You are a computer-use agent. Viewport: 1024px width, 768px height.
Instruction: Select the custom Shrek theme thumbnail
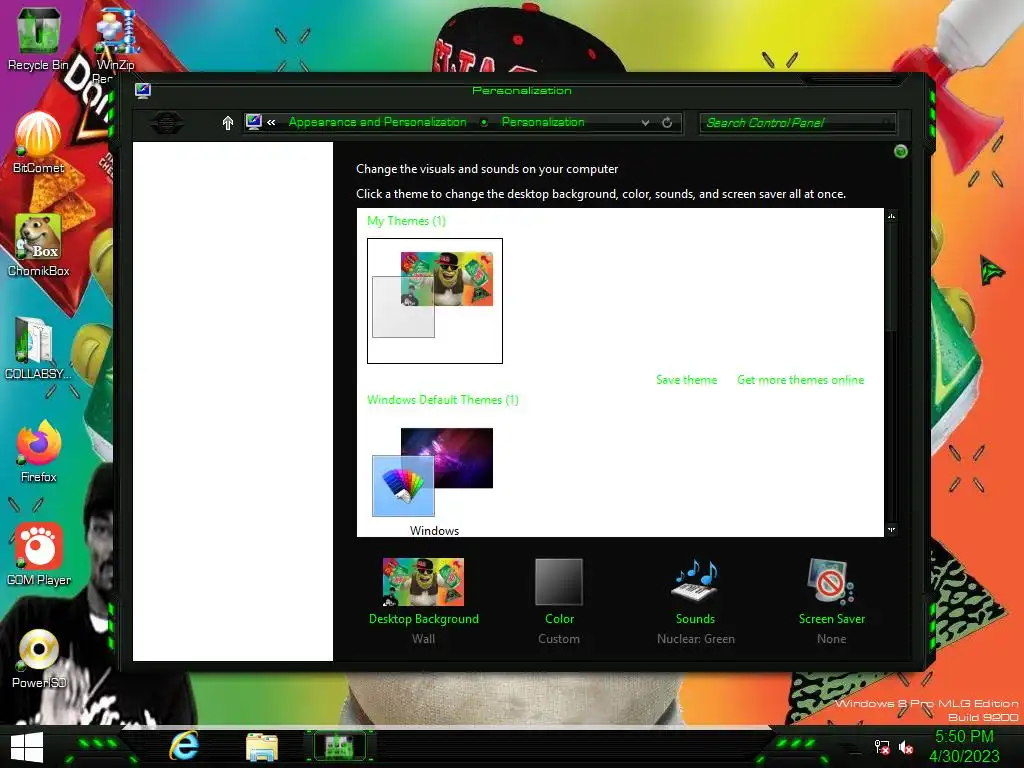(435, 300)
